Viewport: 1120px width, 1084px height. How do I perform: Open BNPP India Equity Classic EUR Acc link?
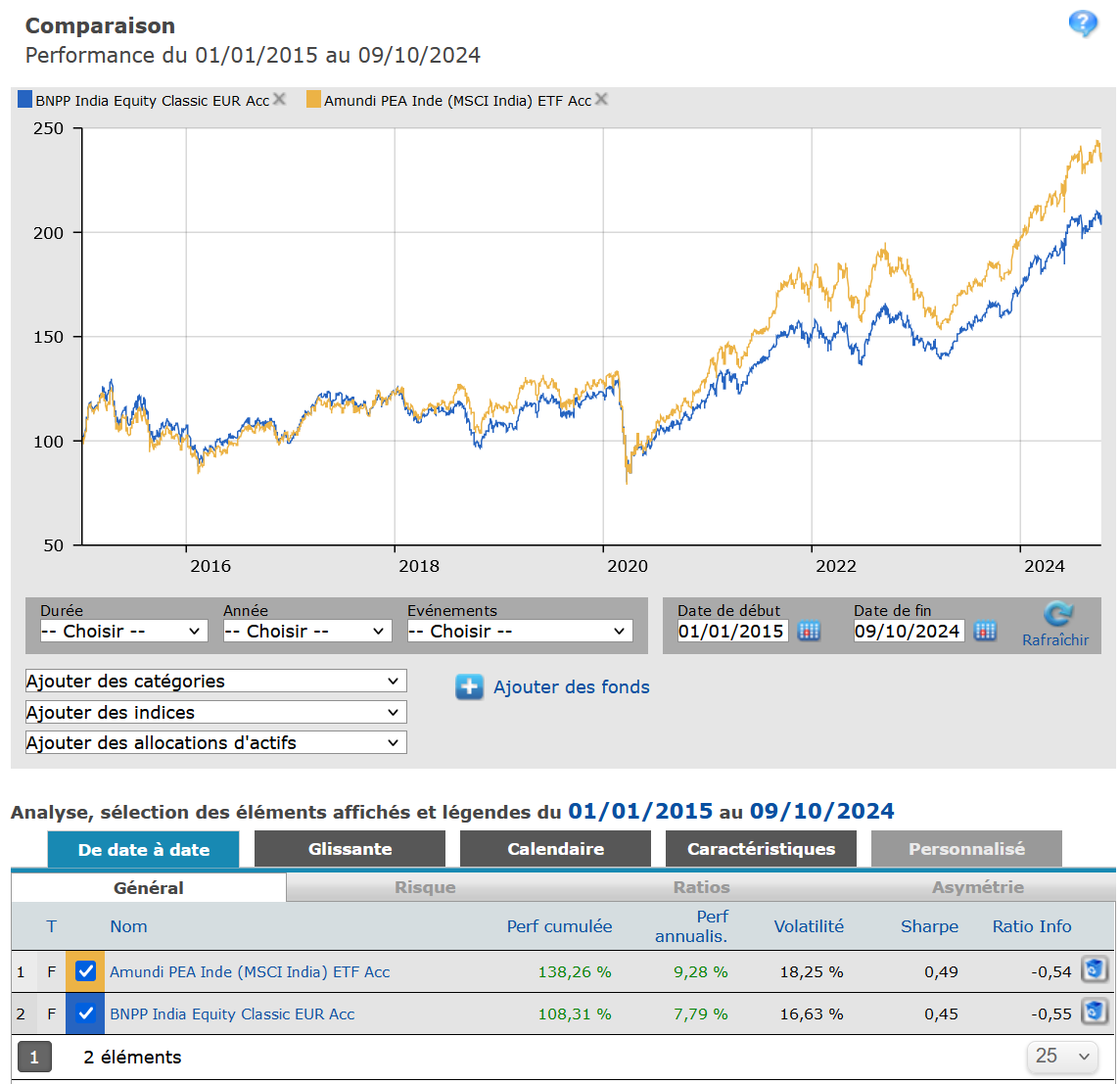click(x=232, y=1013)
